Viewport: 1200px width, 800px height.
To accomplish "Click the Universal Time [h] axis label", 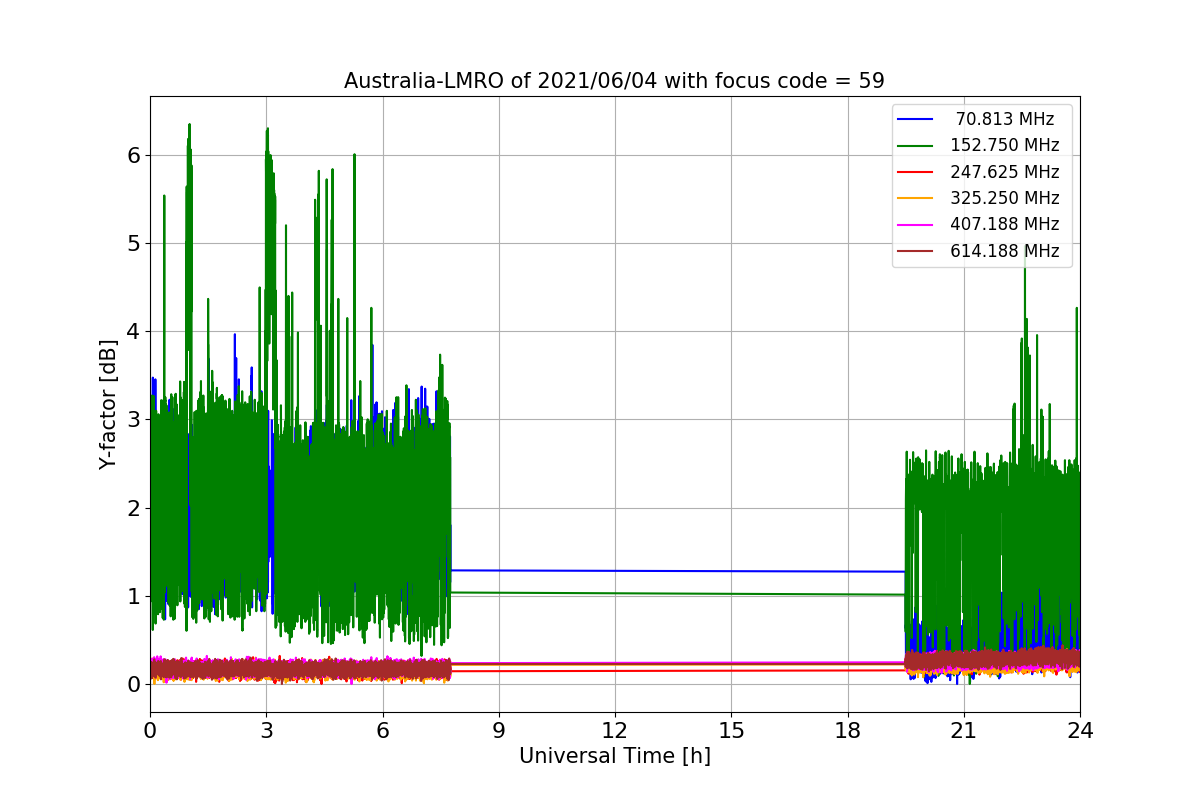I will [614, 757].
